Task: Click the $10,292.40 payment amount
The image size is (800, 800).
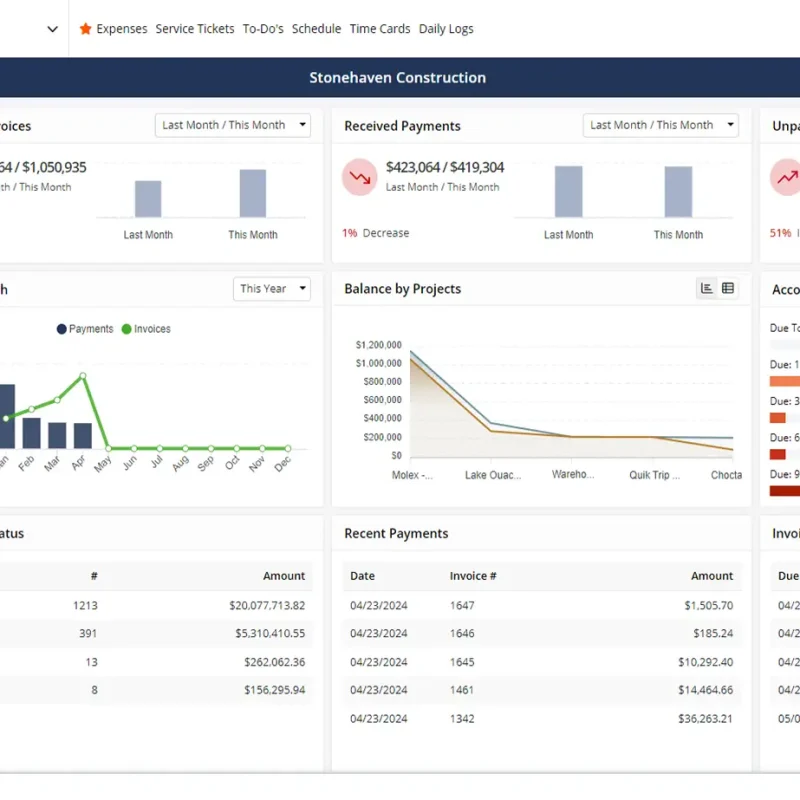Action: [x=706, y=662]
